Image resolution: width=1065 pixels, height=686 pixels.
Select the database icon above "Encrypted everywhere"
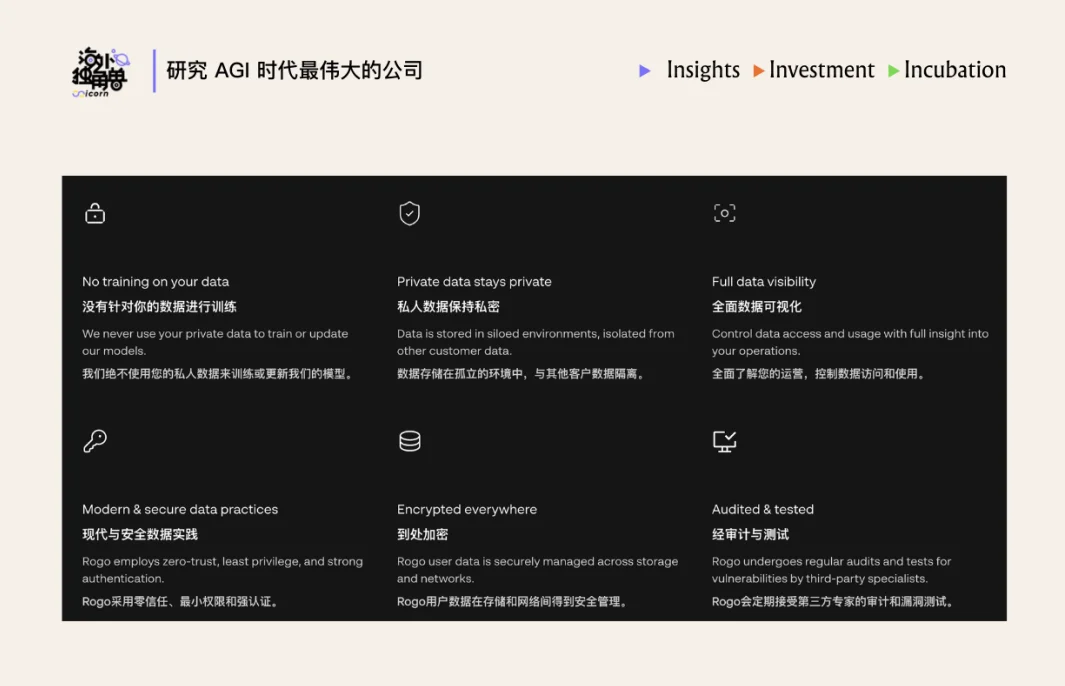(x=409, y=441)
